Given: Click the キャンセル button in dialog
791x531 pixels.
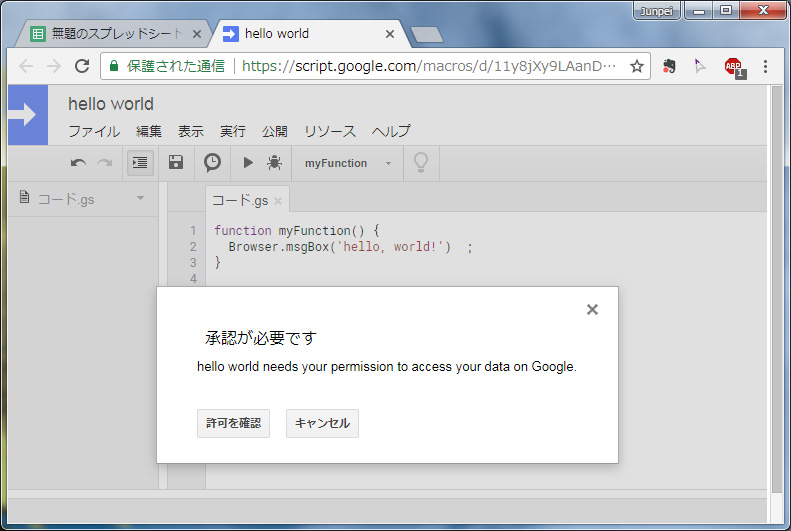Looking at the screenshot, I should (x=322, y=423).
